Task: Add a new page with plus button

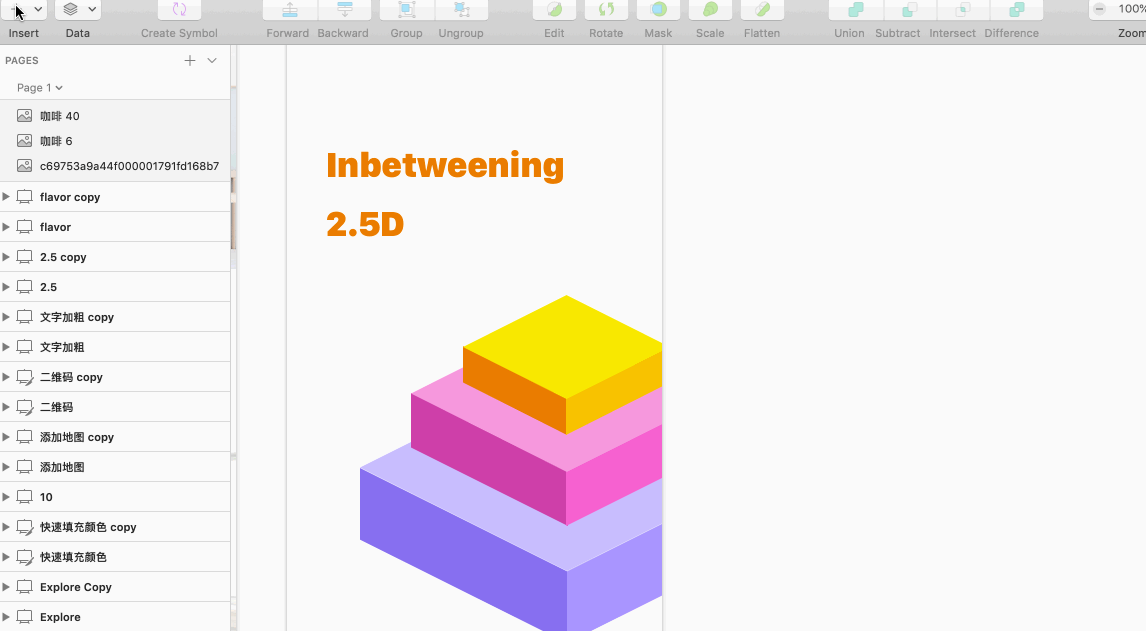Action: point(190,61)
